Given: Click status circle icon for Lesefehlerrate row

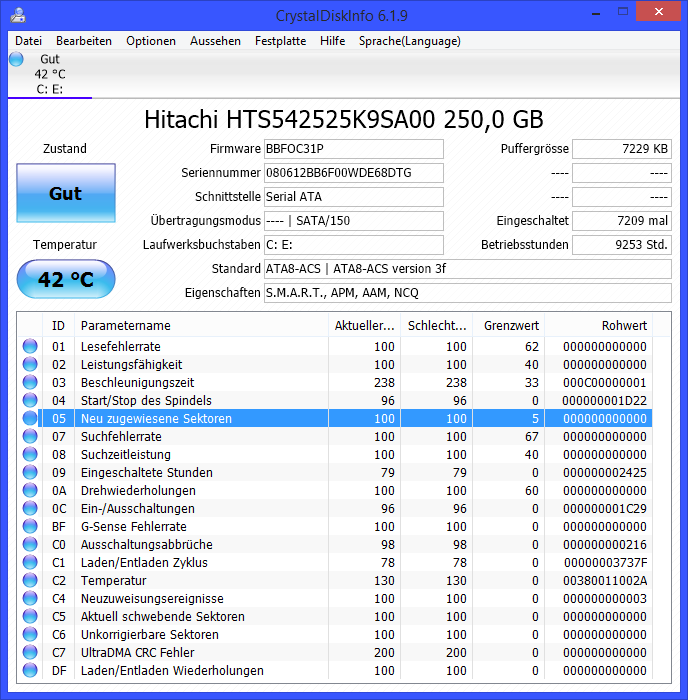Looking at the screenshot, I should pos(30,346).
